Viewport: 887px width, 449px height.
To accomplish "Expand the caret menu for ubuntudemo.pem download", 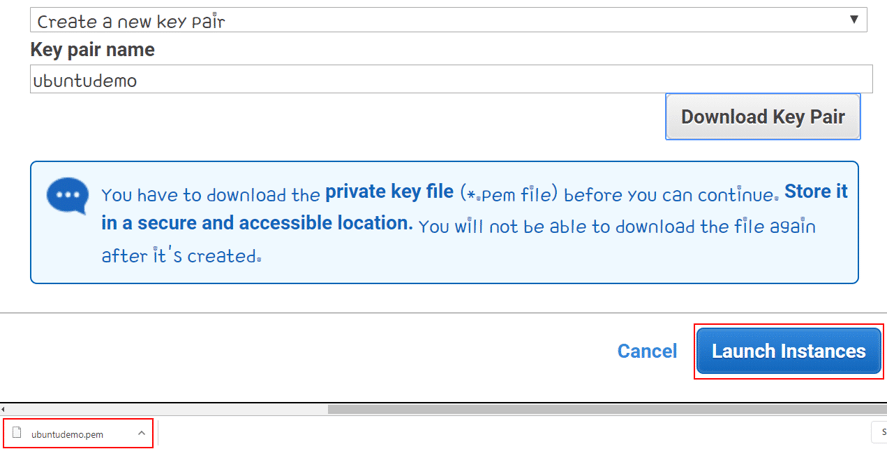I will click(x=141, y=433).
